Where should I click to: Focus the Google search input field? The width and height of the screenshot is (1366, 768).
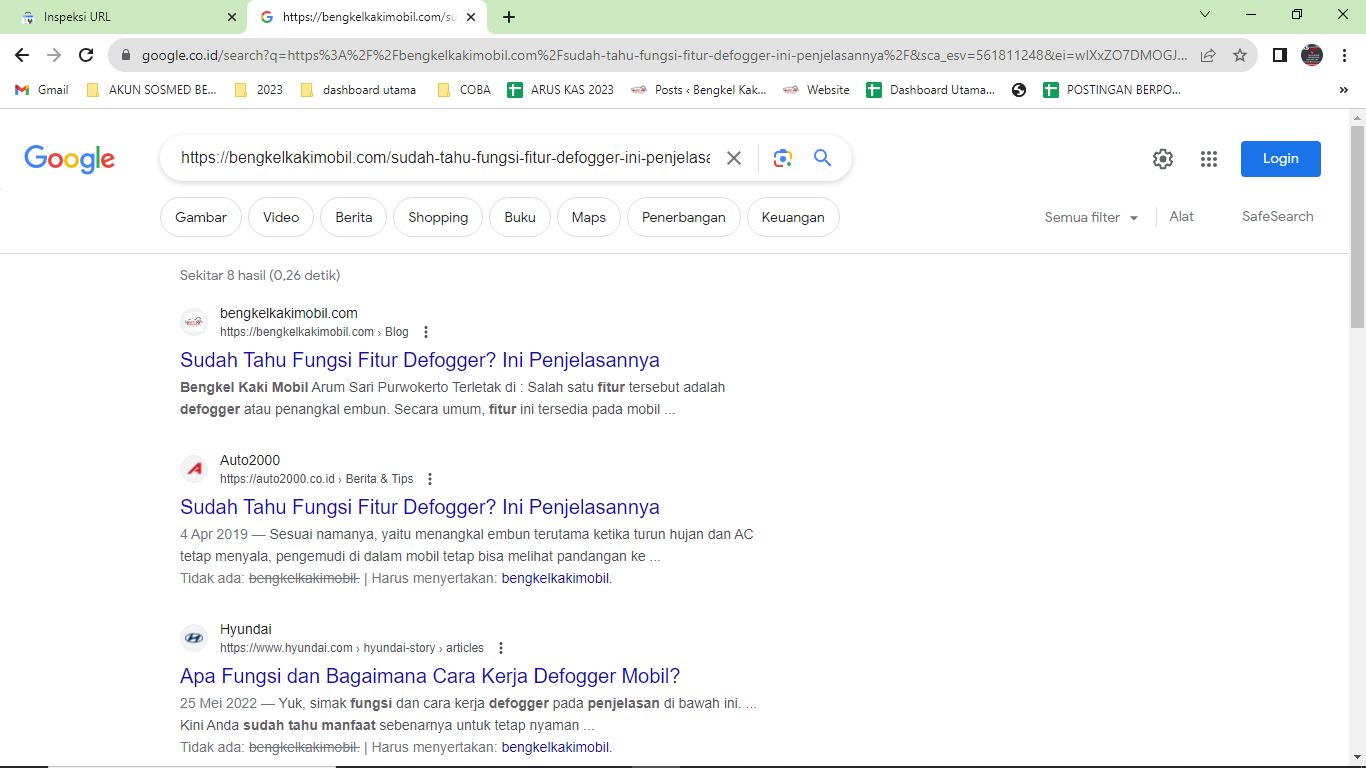pos(446,158)
